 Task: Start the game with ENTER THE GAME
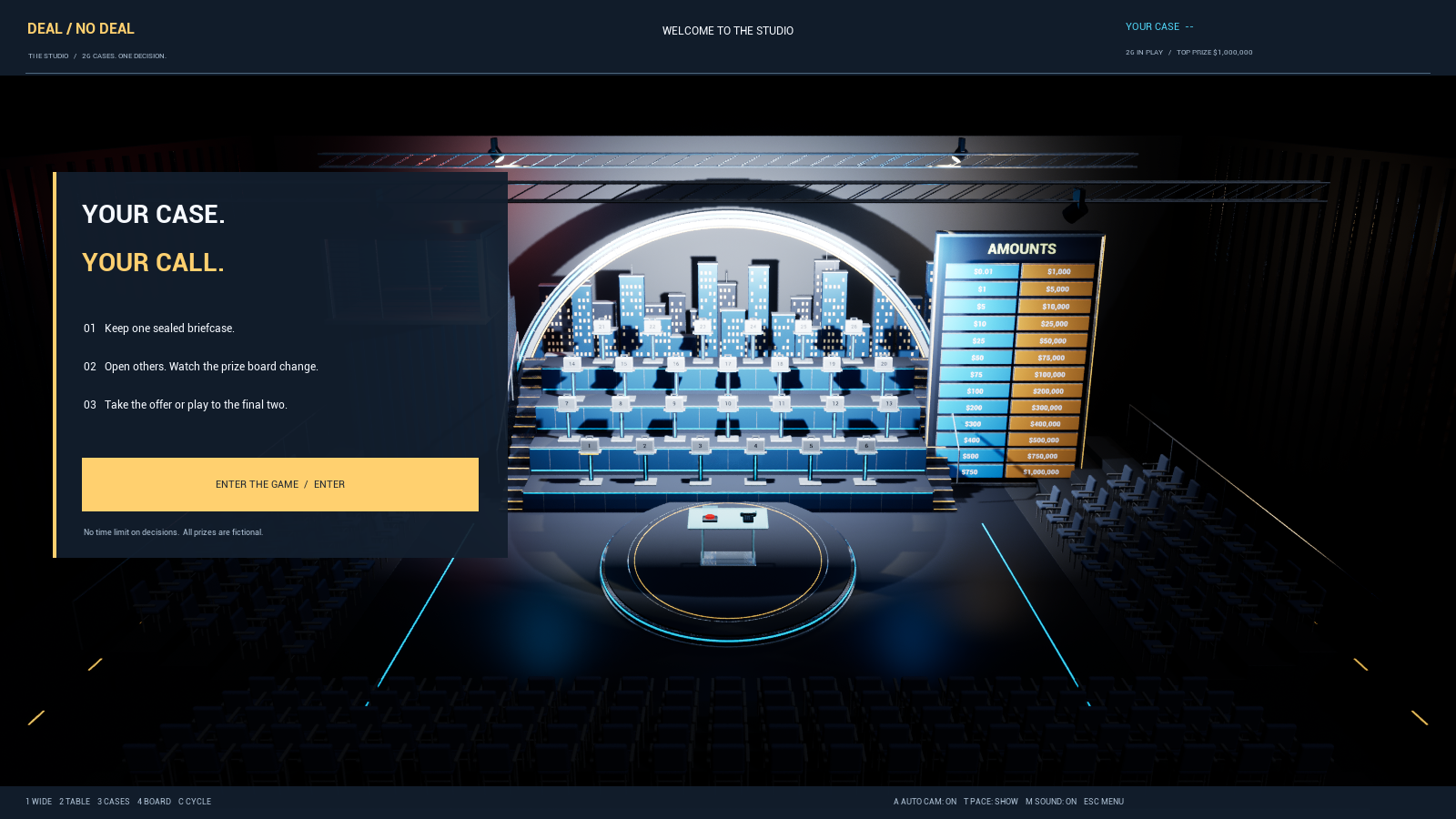coord(280,484)
